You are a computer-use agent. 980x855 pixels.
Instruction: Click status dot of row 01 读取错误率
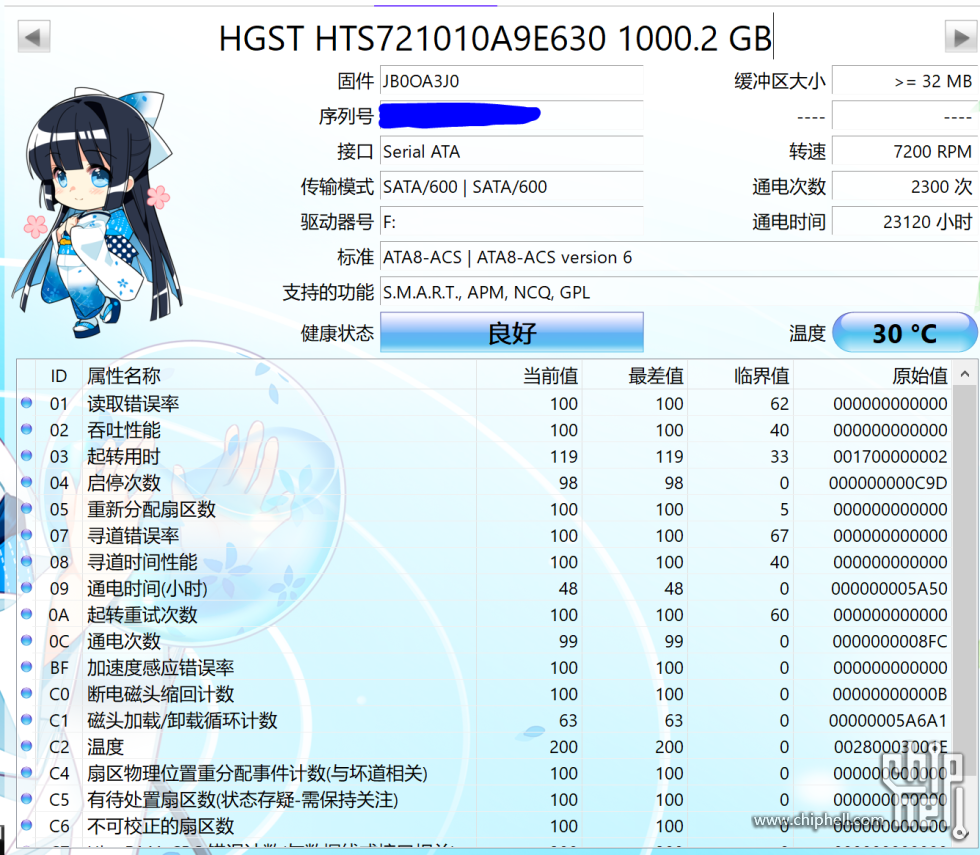coord(26,402)
